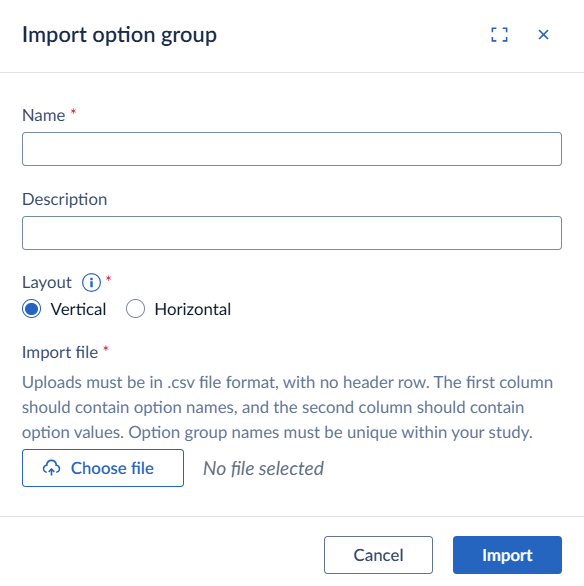
Task: Click the upload instructions starting 'Uploads must be'
Action: tap(288, 407)
